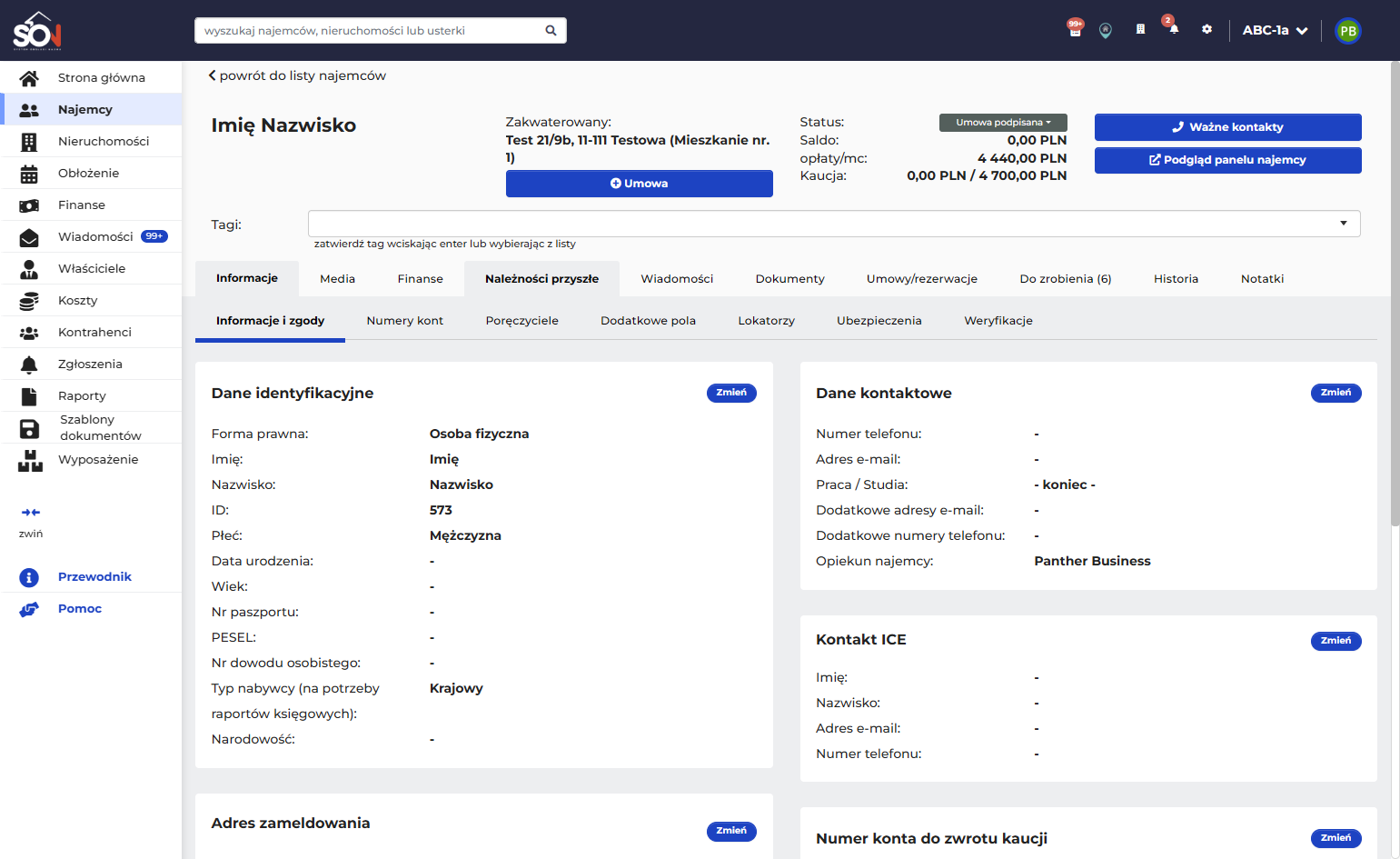Go back via powrót do listy najemców
The width and height of the screenshot is (1400, 859).
pos(297,75)
